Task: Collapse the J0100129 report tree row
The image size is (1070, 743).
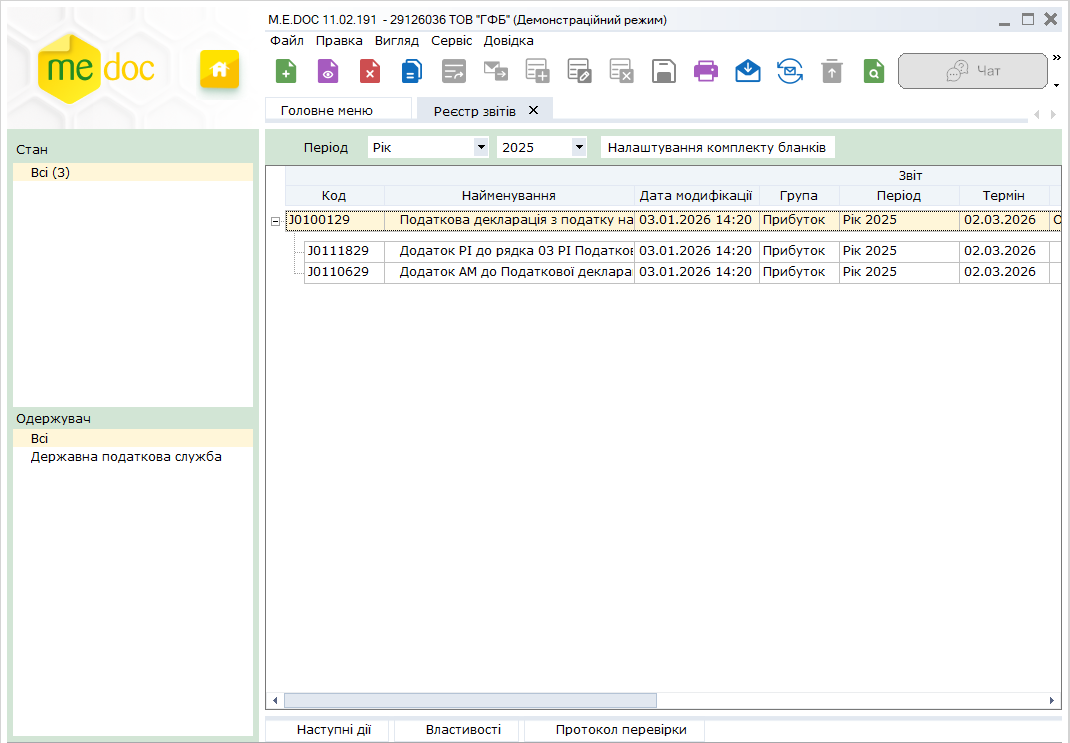Action: [x=275, y=221]
